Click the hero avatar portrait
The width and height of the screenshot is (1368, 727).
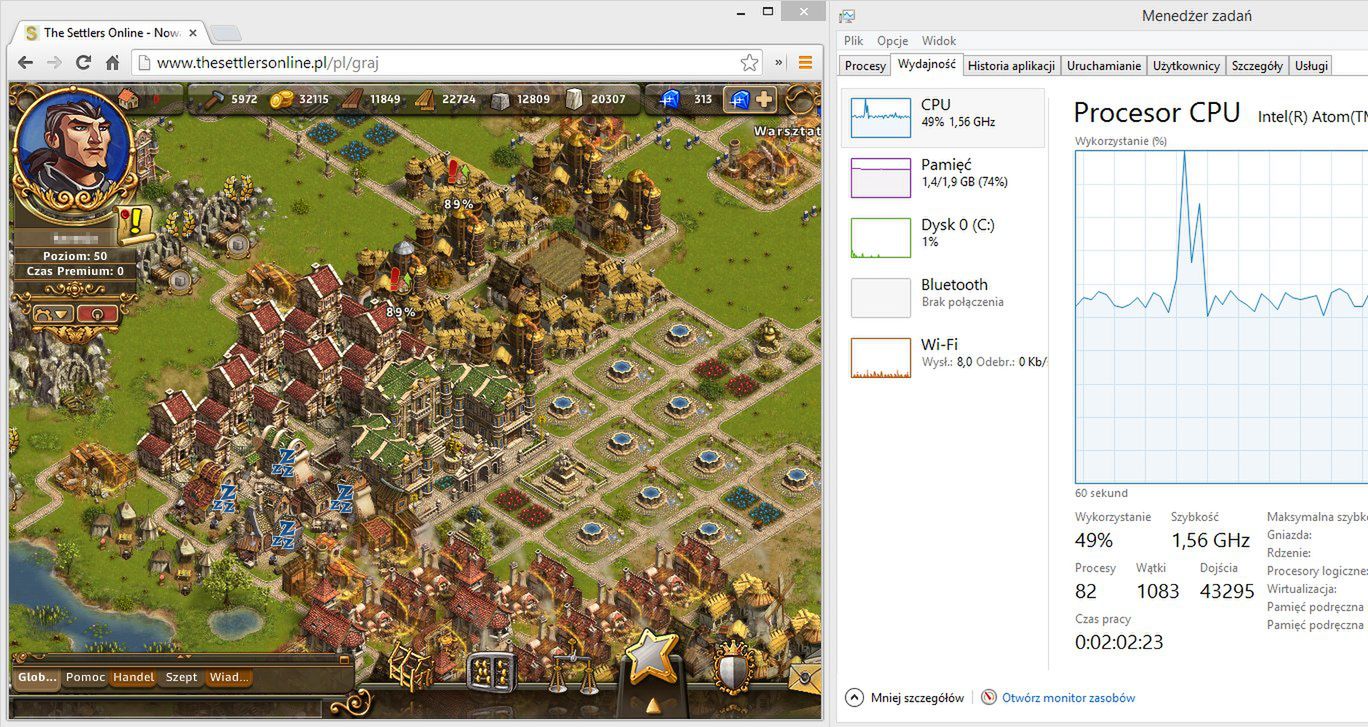(x=76, y=145)
